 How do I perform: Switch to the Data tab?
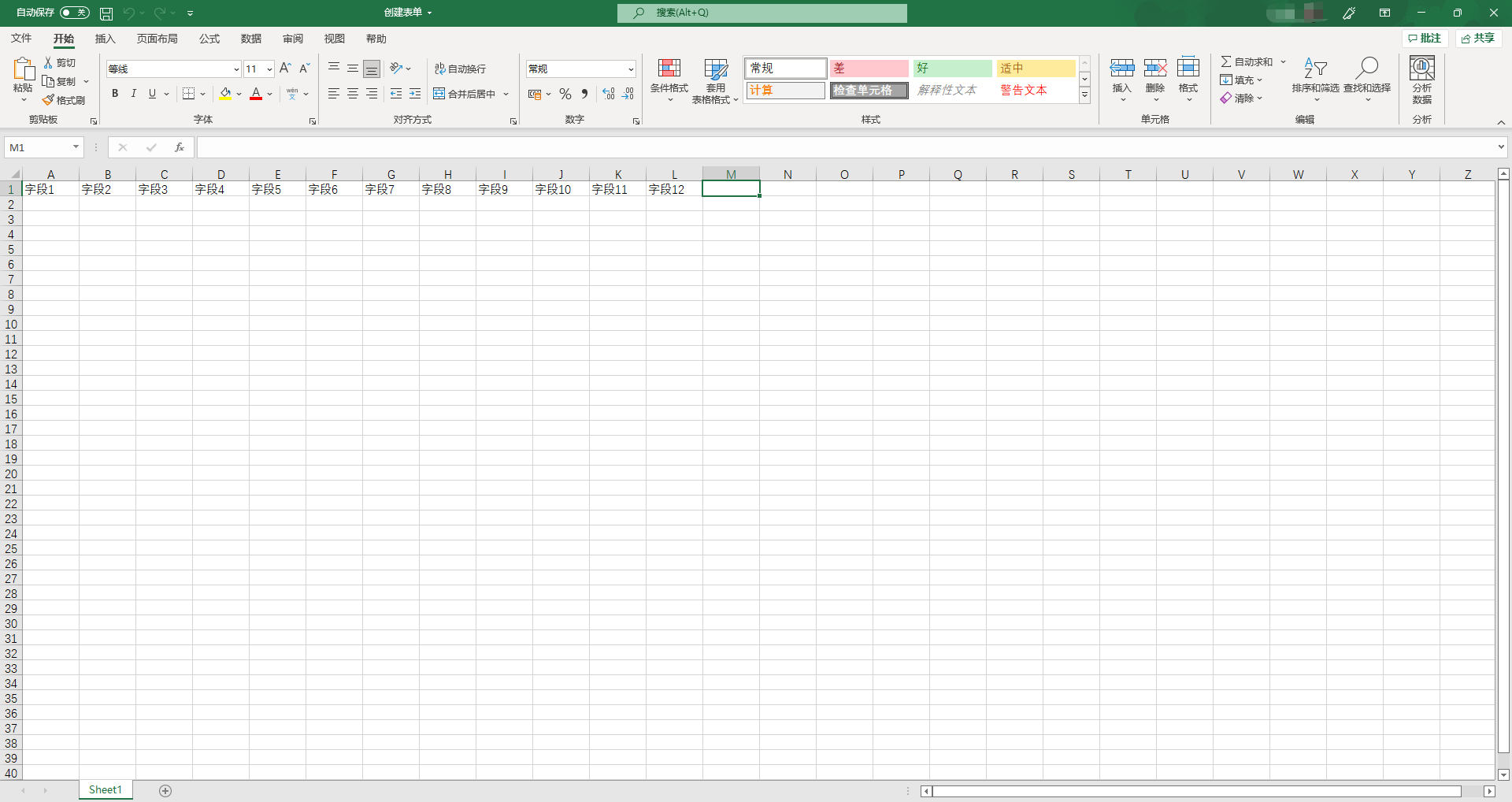[x=251, y=39]
